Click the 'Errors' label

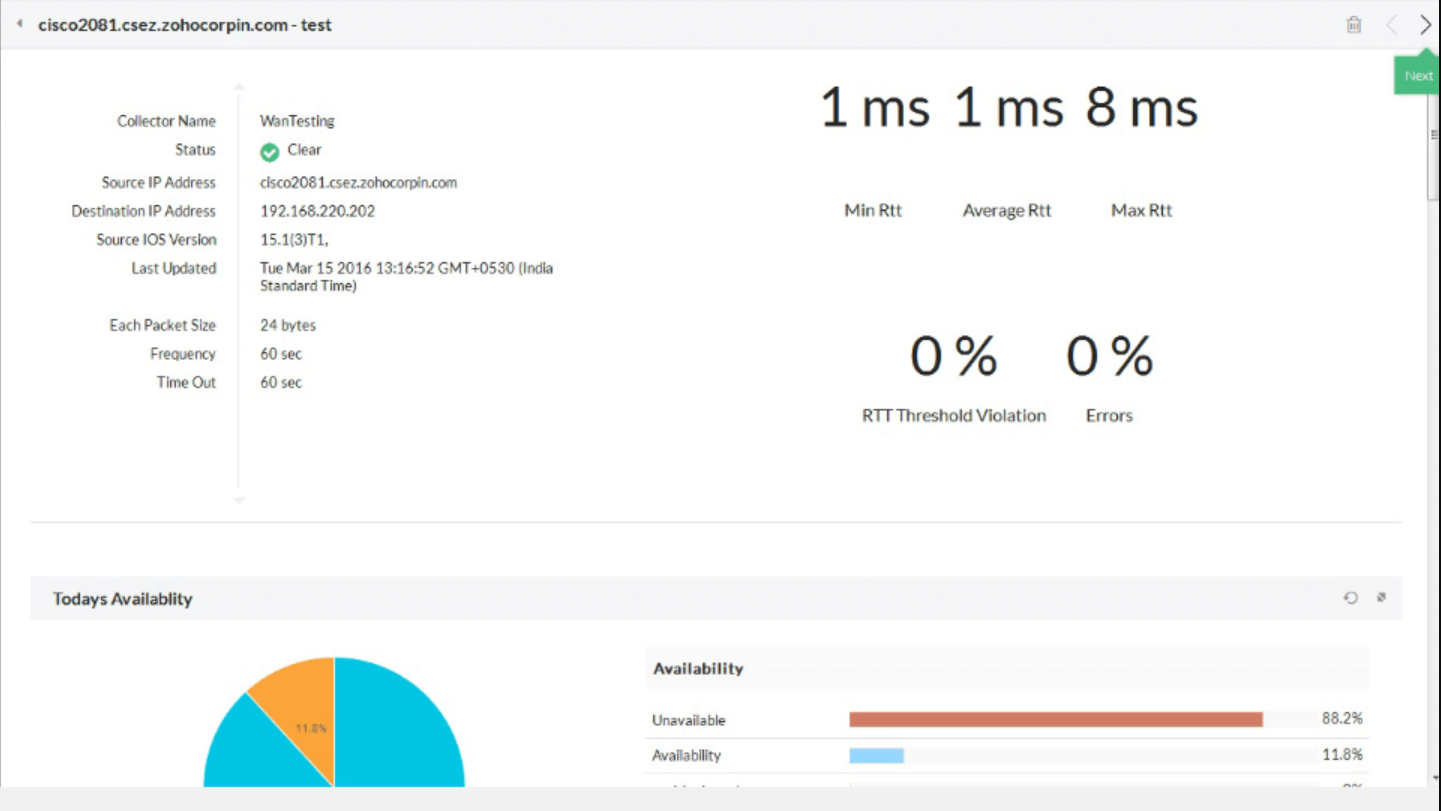1109,415
